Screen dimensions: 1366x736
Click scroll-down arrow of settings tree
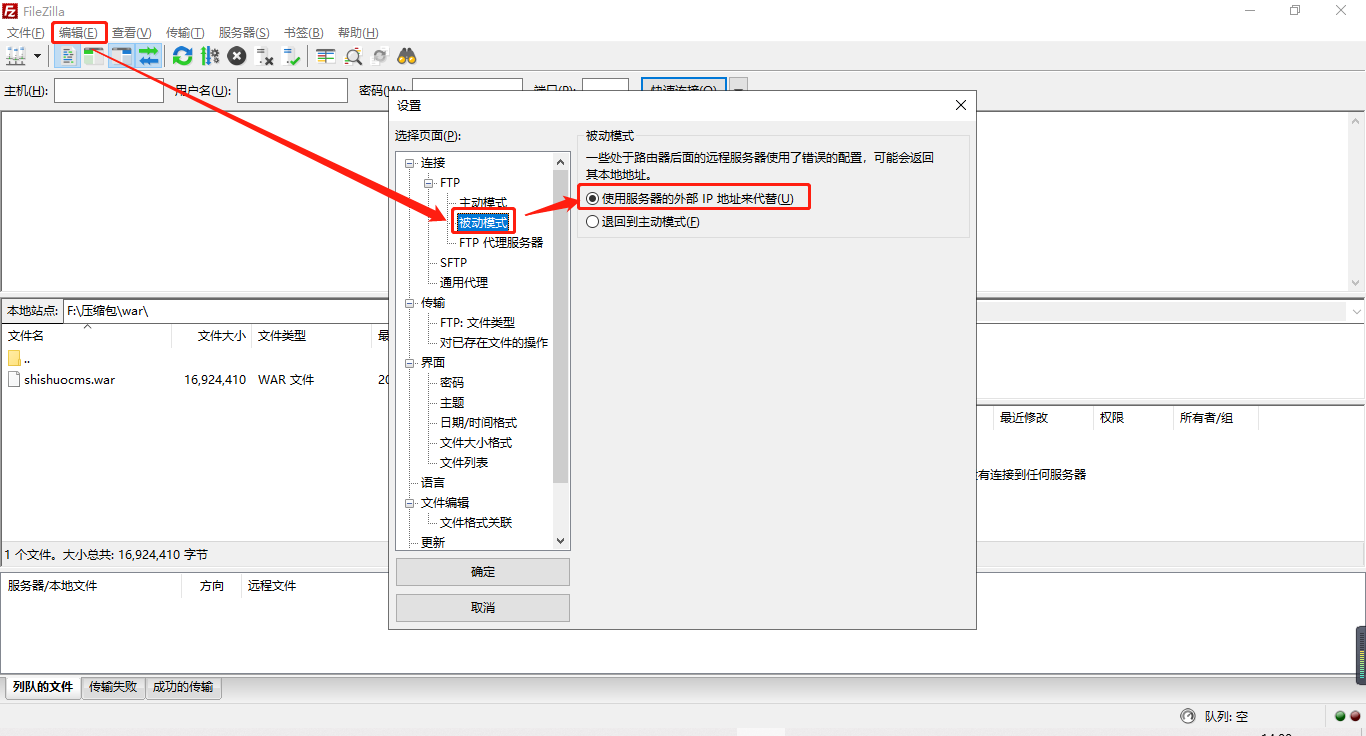coord(560,540)
